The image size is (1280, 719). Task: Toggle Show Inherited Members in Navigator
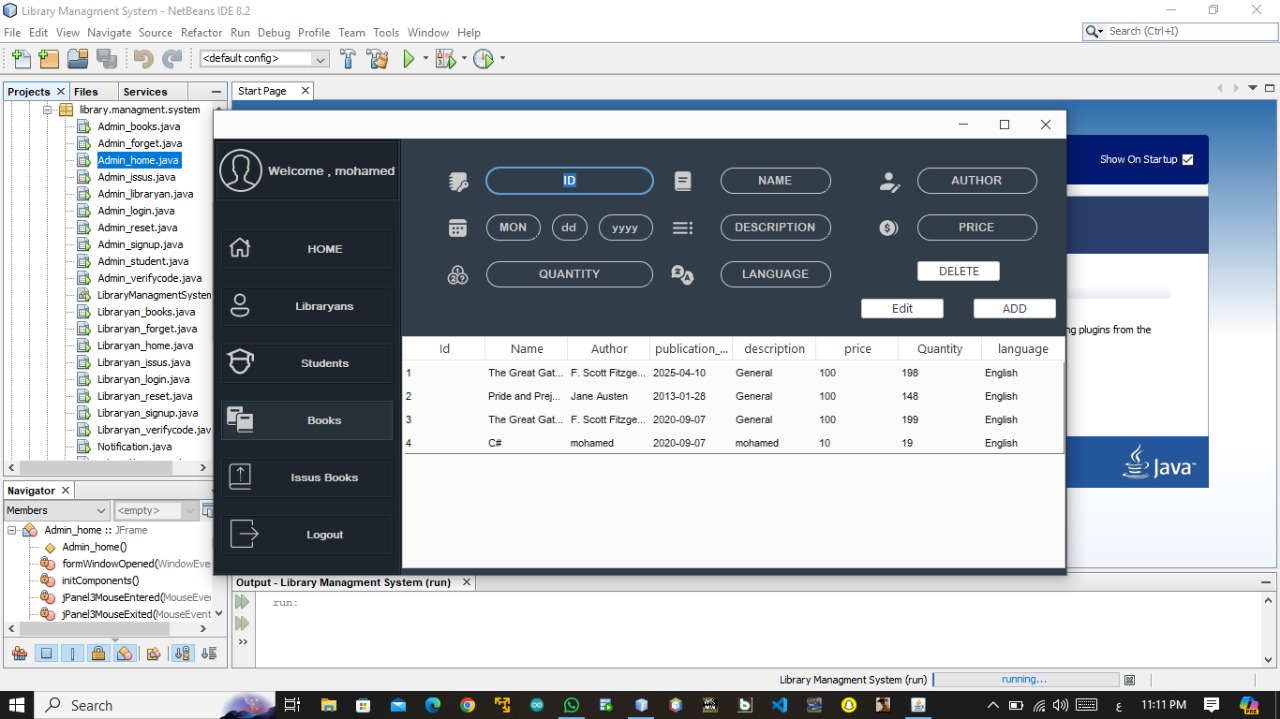point(19,653)
